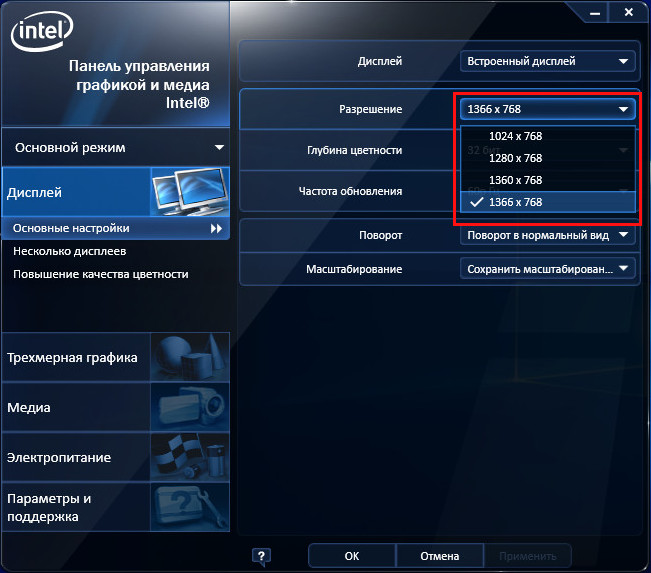Screen dimensions: 651x573
Task: Minimize the Intel control panel window
Action: point(595,13)
